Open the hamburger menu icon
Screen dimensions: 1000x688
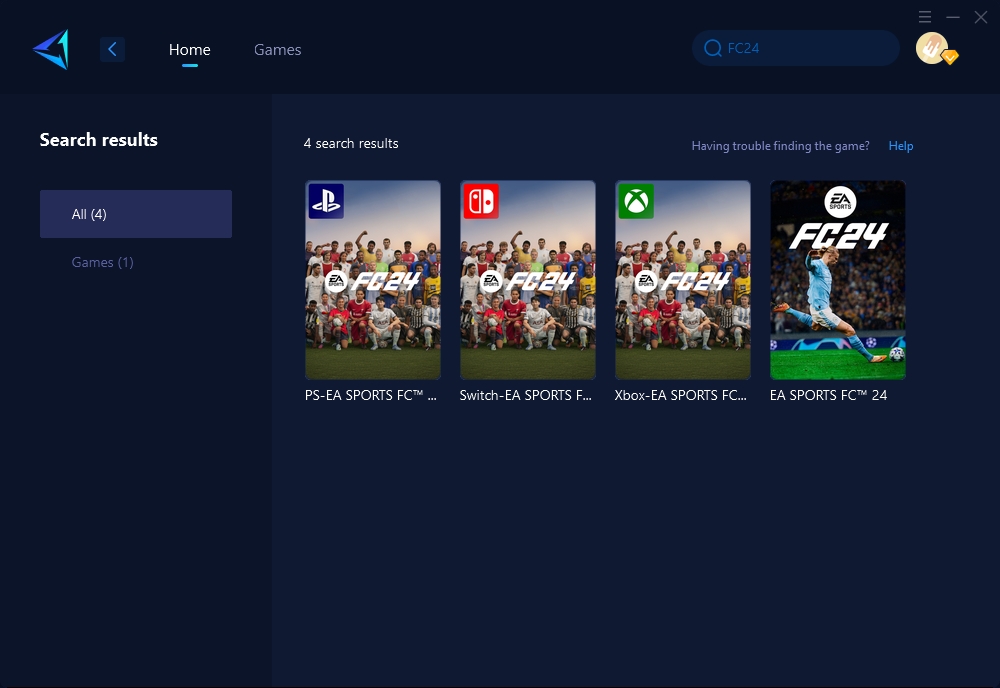coord(925,17)
